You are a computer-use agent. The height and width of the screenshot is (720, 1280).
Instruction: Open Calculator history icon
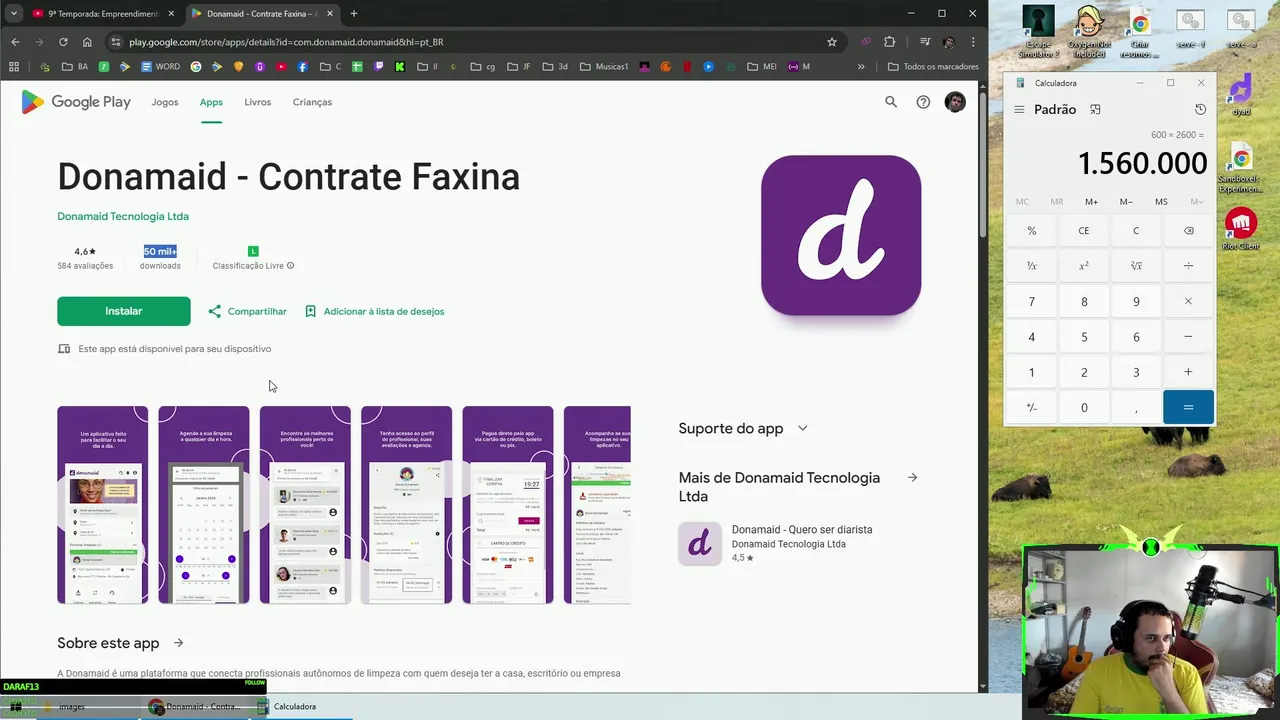(x=1200, y=109)
